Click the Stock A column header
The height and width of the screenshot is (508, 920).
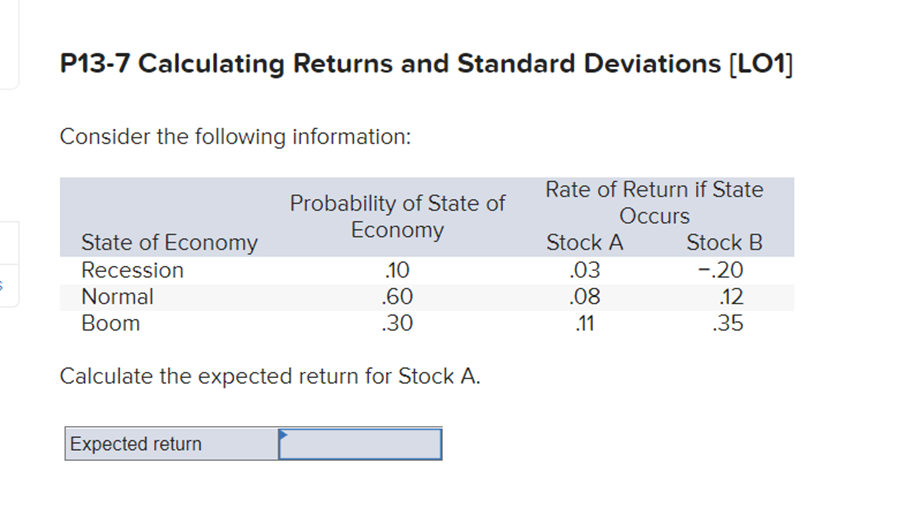(584, 243)
